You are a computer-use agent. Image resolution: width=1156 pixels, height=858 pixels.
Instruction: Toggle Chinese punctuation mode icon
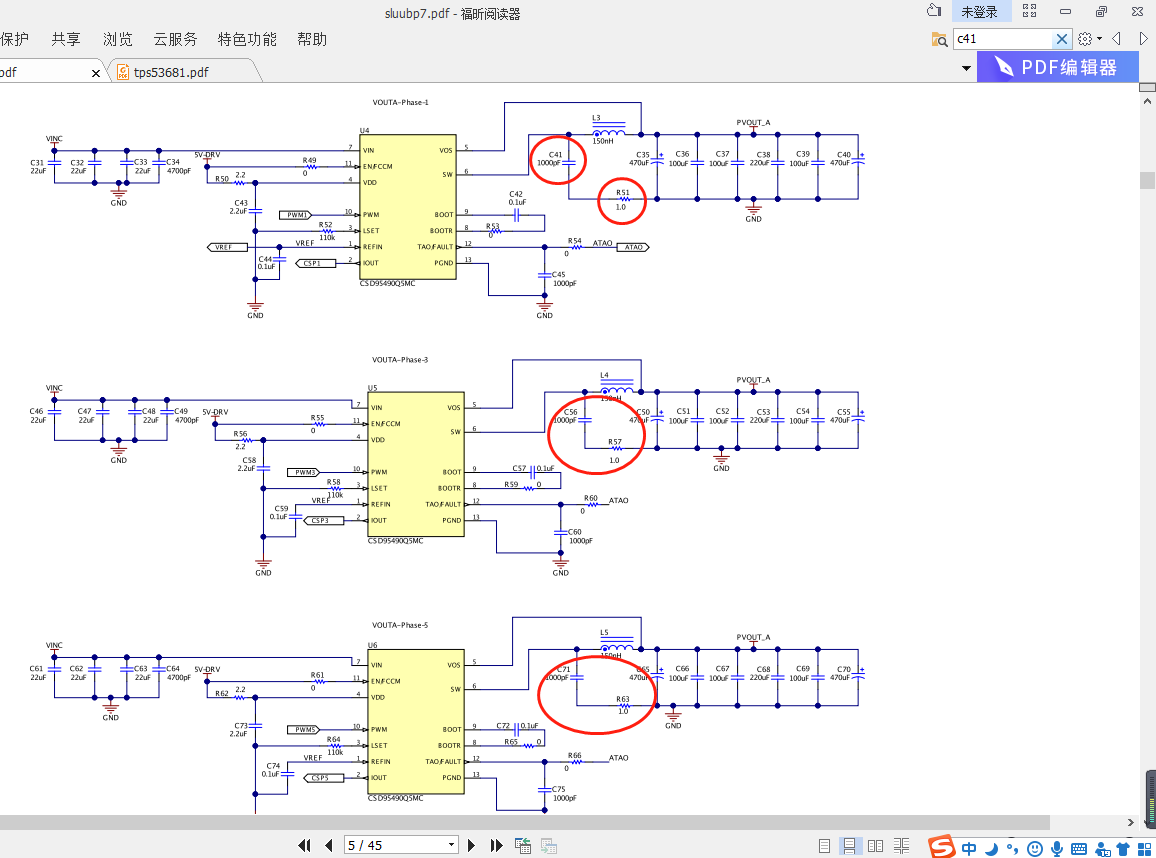[1012, 848]
